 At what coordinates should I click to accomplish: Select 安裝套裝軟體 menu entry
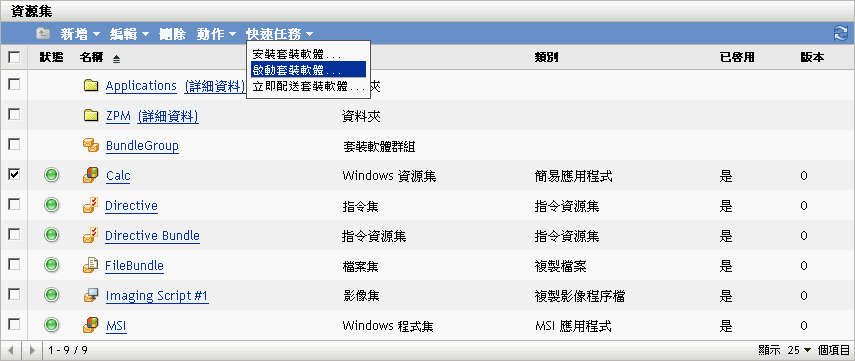tap(309, 55)
